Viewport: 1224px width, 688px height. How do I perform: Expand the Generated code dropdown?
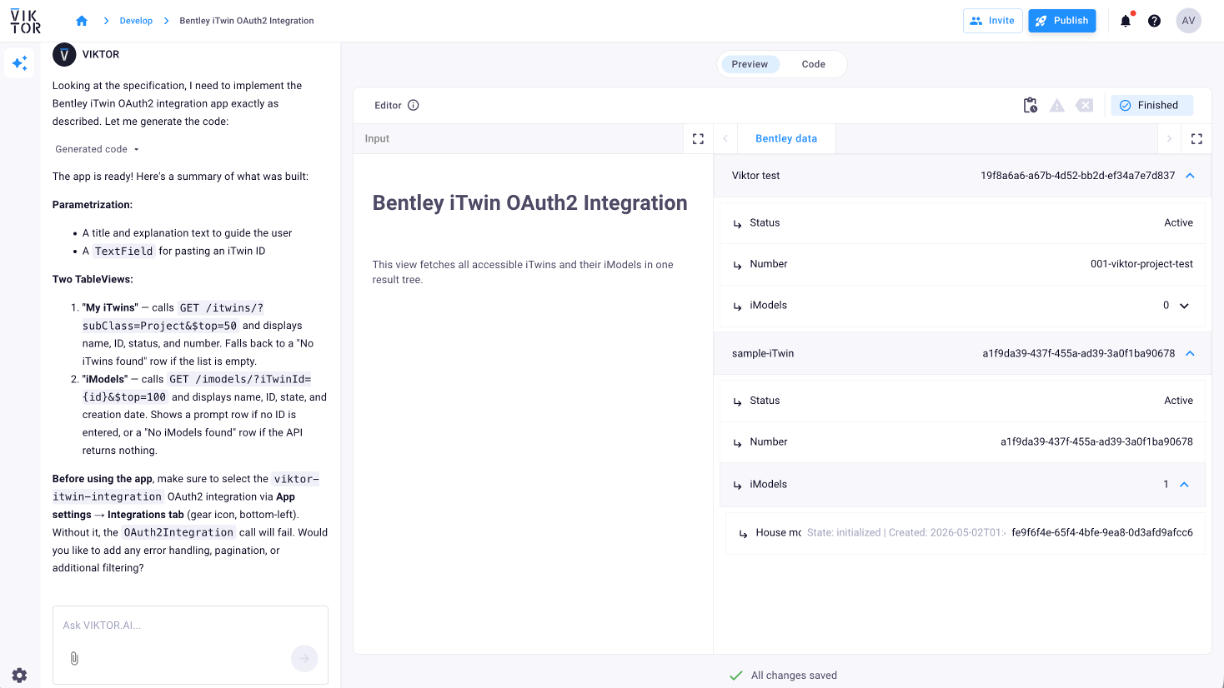[x=97, y=149]
